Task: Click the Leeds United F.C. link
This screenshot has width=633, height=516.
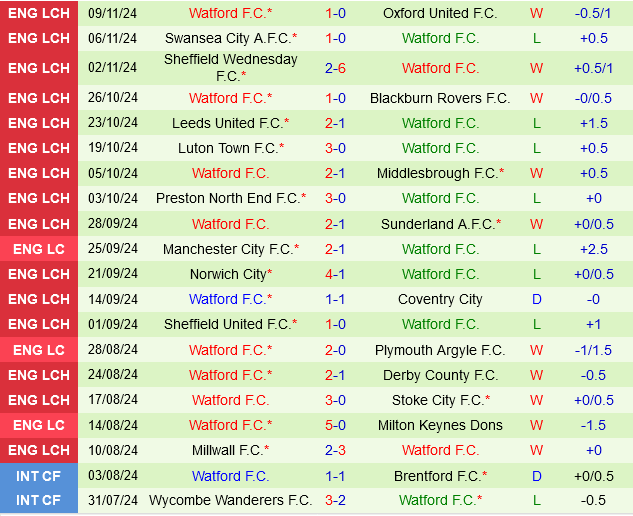Action: tap(228, 123)
